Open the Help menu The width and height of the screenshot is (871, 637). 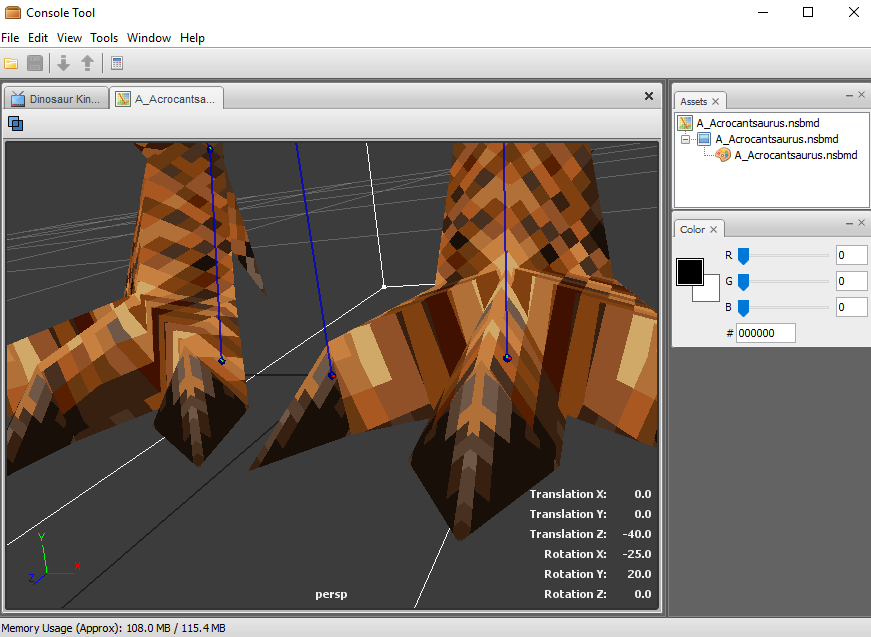(x=192, y=38)
